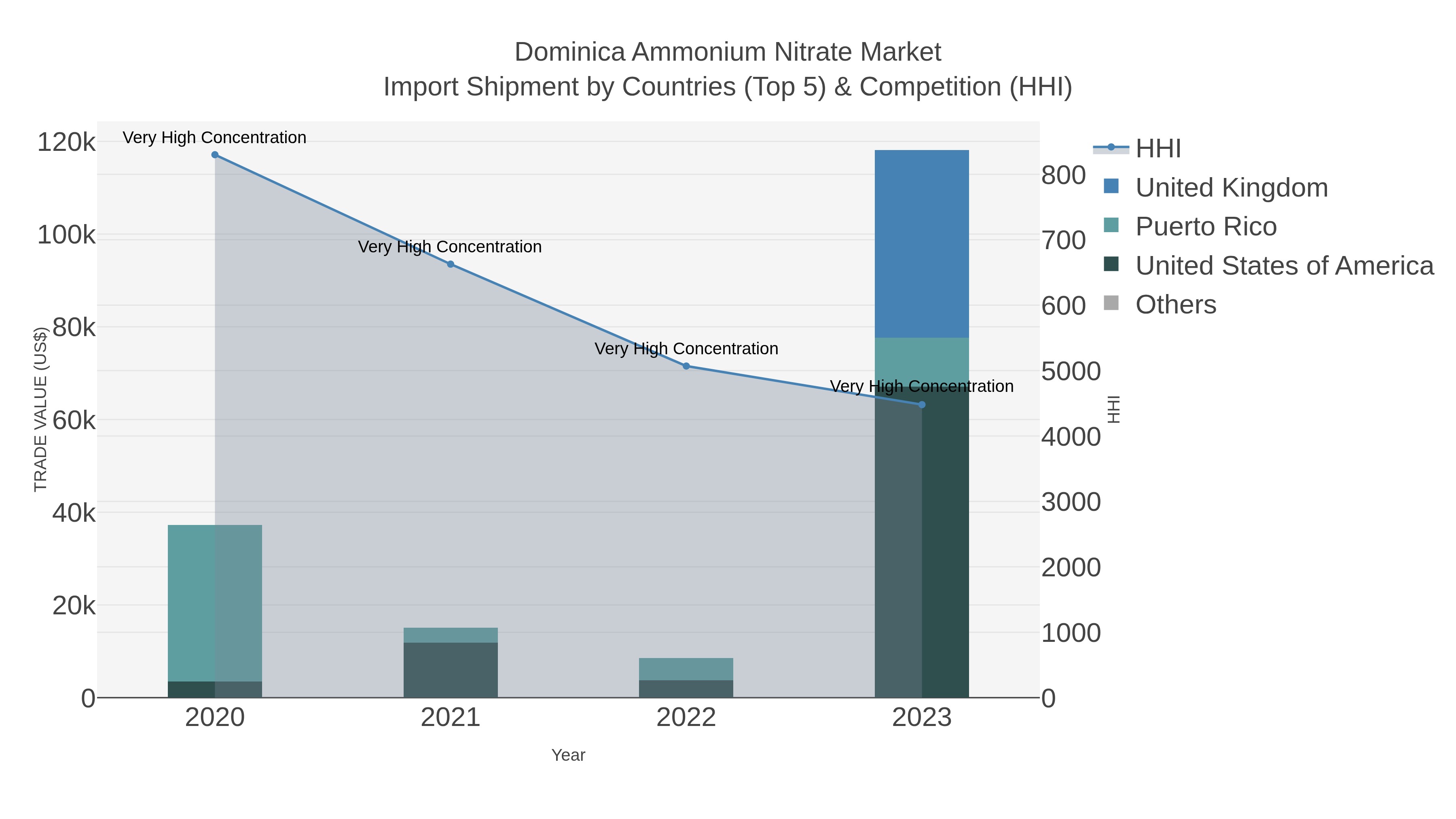The image size is (1456, 819).
Task: Click the TRADE VALUE (US$) axis title
Action: 41,409
